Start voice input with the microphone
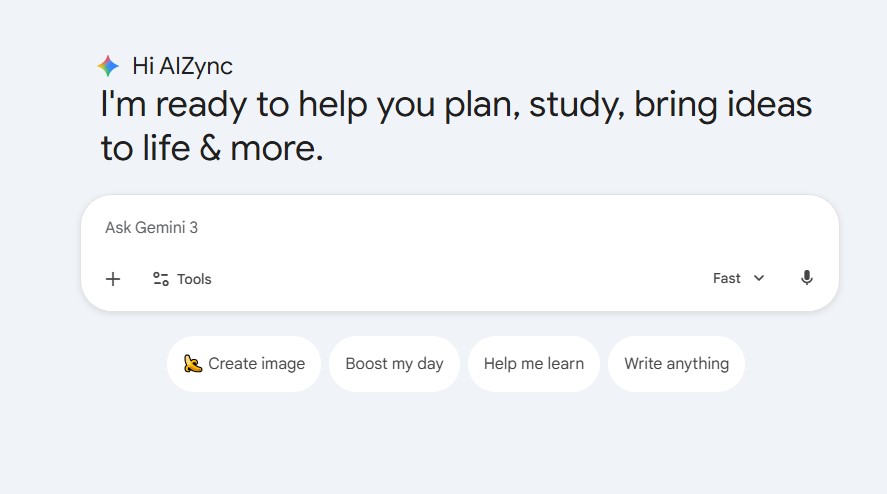 [807, 278]
